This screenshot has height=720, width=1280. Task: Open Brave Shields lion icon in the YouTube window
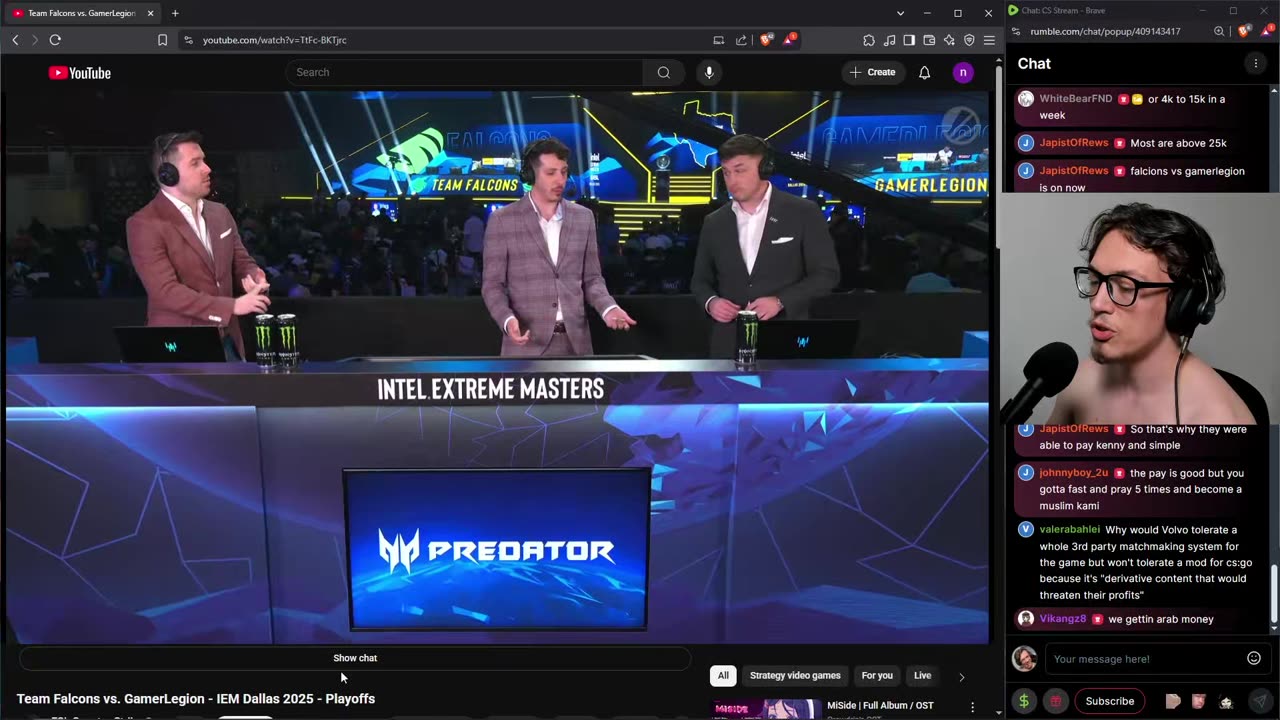[766, 40]
